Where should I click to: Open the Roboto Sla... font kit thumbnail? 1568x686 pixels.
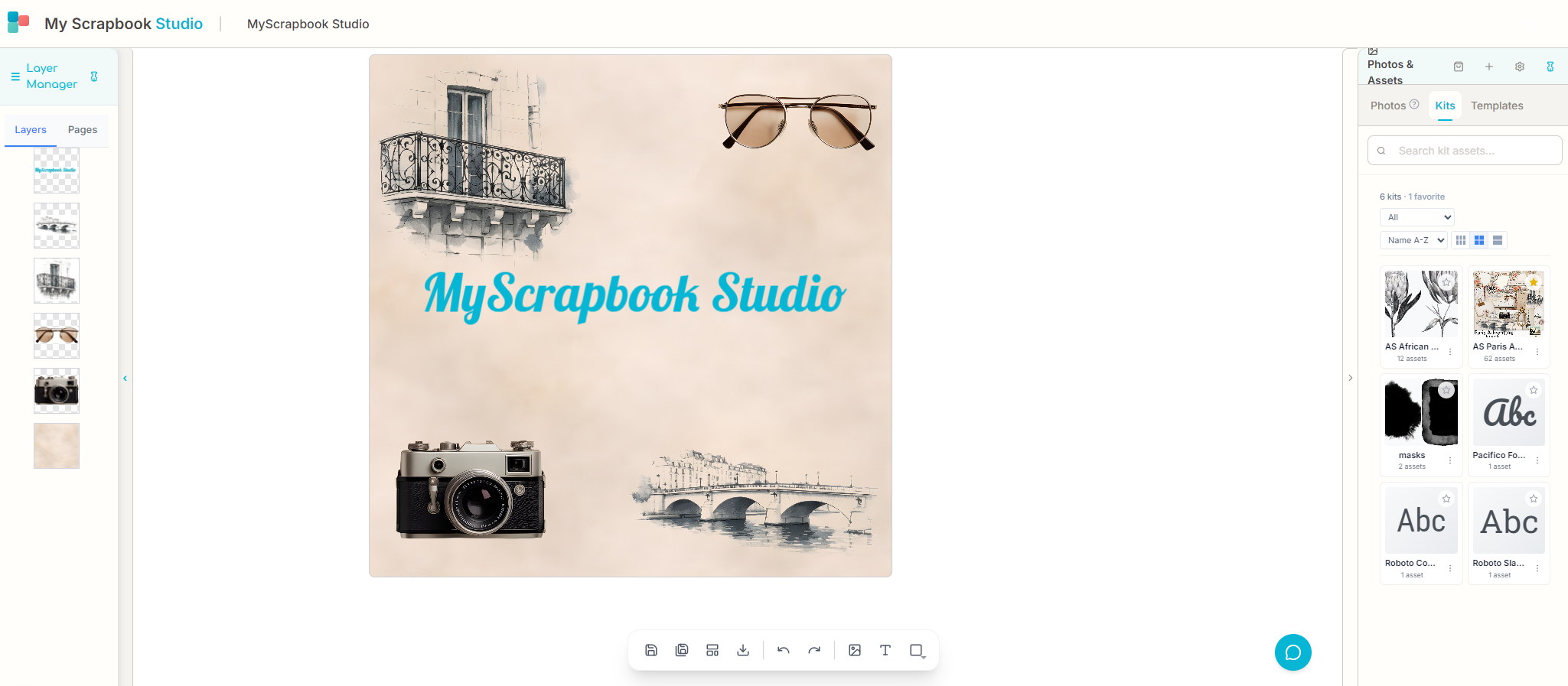tap(1508, 520)
